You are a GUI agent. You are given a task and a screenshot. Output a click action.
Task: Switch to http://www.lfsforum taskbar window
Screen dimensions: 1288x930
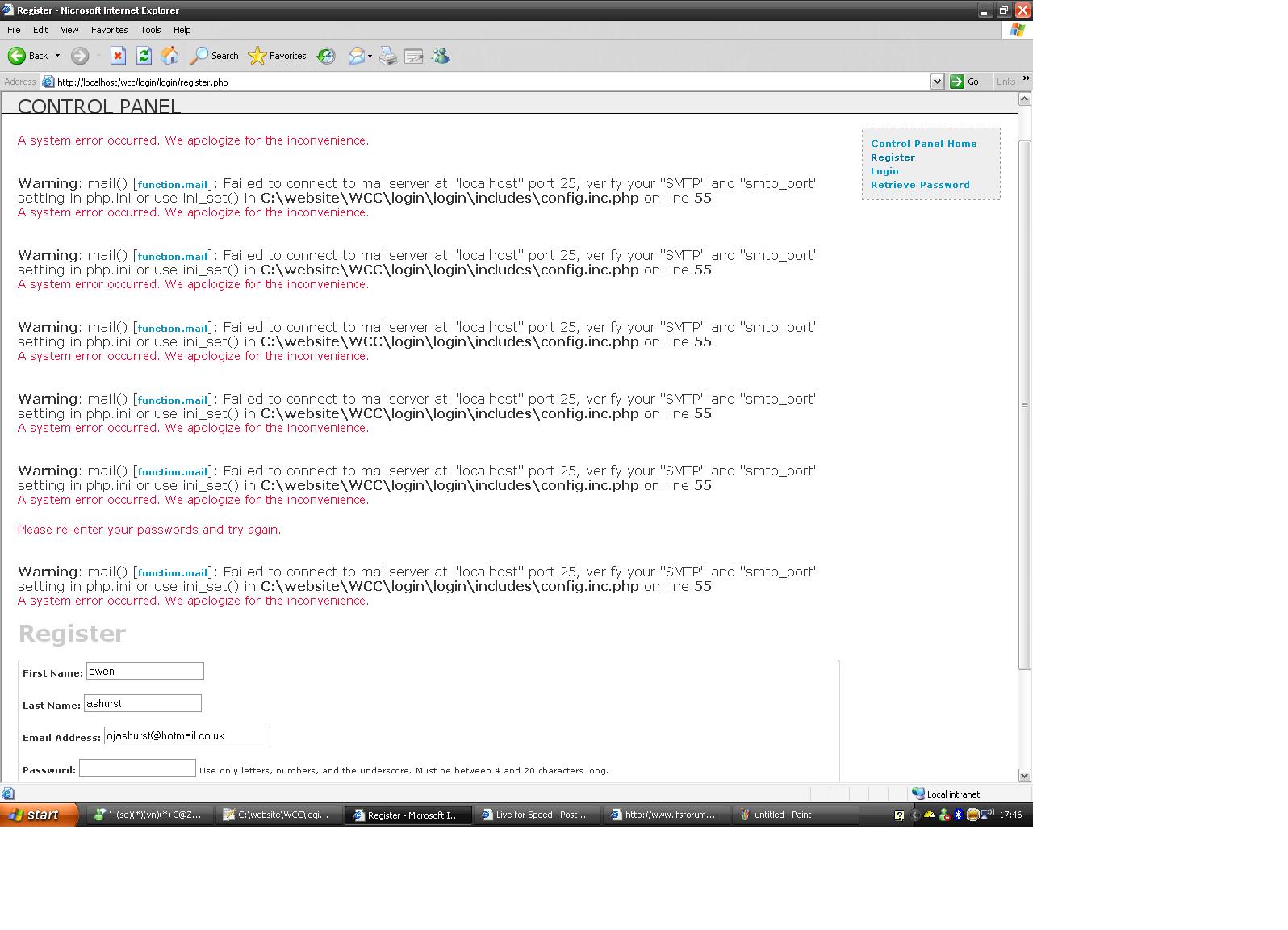(x=666, y=815)
